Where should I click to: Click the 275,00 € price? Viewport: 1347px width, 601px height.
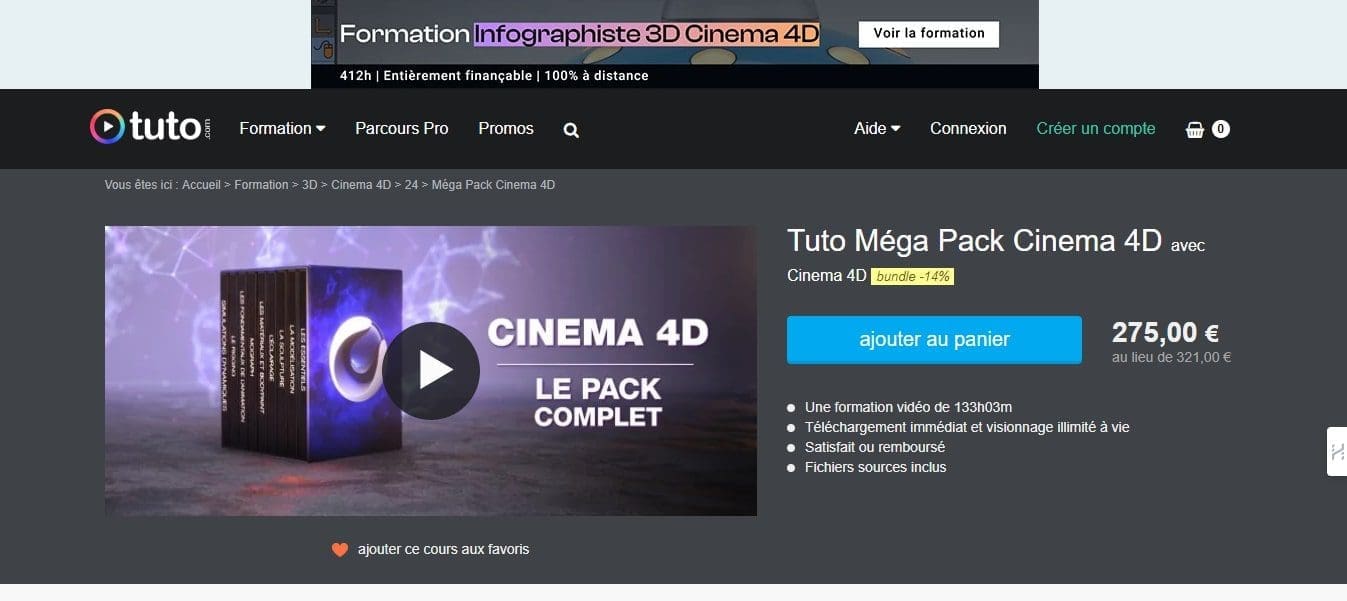coord(1165,333)
